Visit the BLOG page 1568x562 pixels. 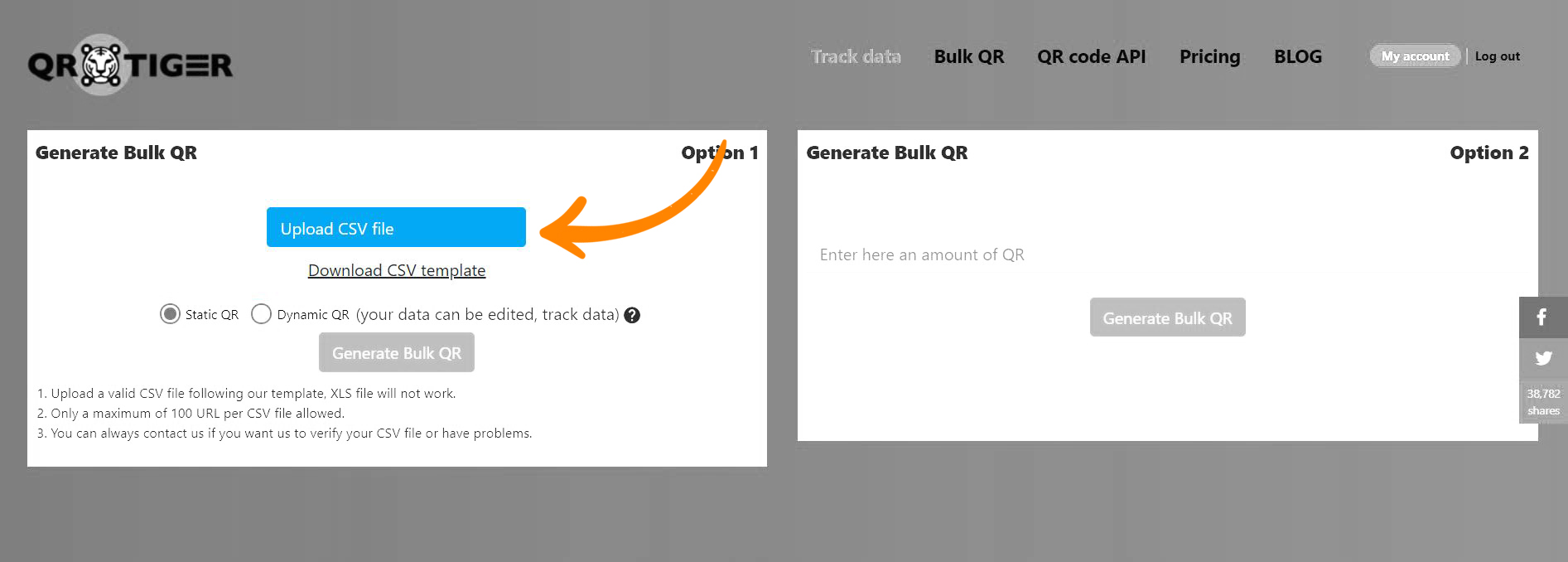point(1298,56)
